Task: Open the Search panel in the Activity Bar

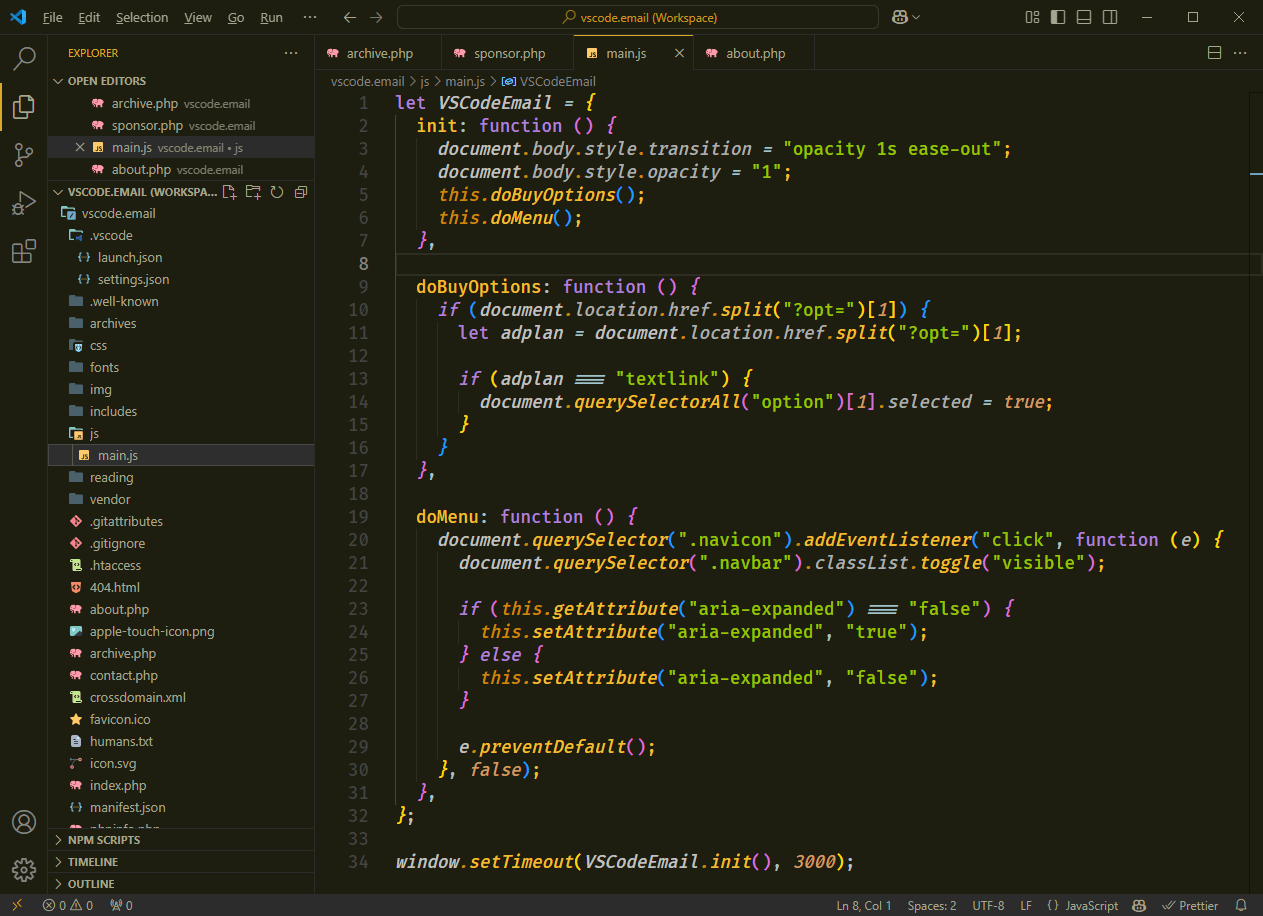Action: tap(24, 58)
